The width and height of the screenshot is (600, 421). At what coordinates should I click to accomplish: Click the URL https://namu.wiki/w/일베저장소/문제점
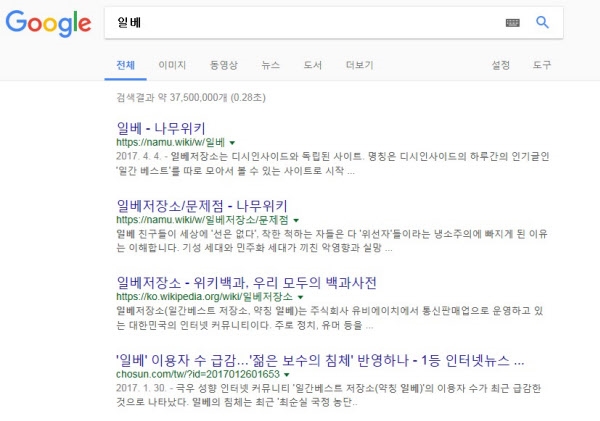point(202,220)
